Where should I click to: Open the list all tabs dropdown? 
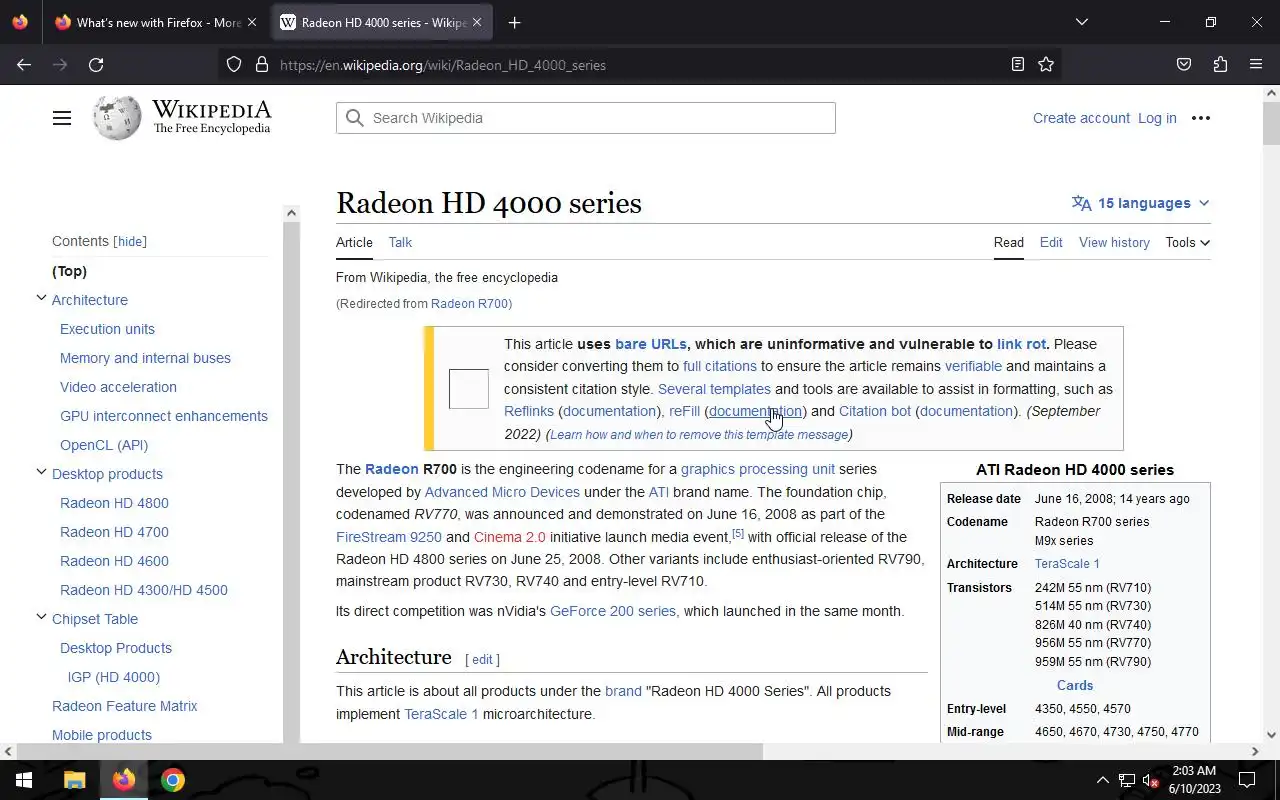coord(1081,22)
